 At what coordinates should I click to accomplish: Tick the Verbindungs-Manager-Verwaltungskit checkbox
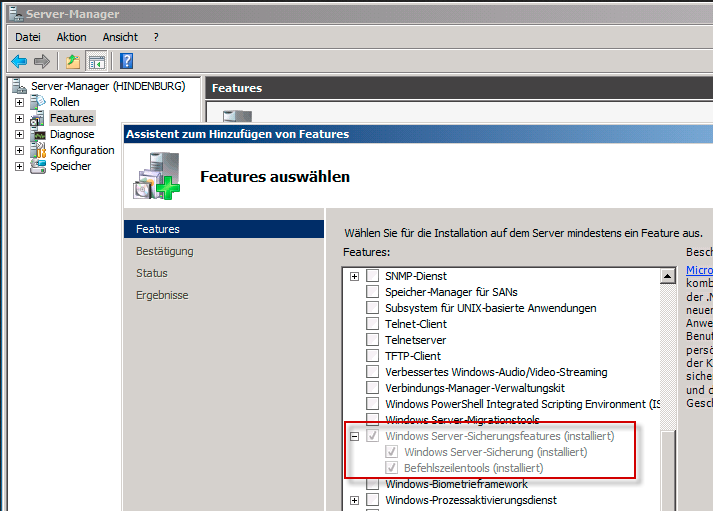[372, 388]
